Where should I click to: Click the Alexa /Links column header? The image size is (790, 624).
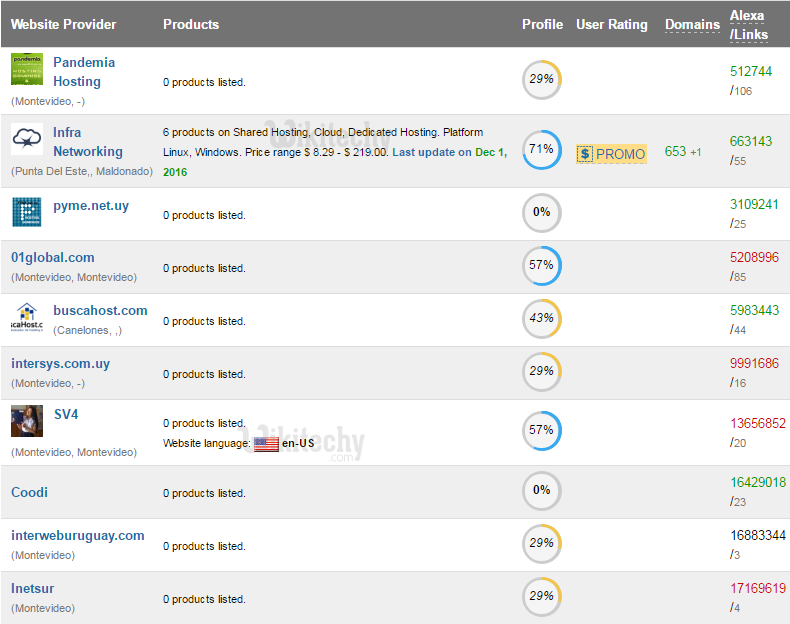click(749, 25)
